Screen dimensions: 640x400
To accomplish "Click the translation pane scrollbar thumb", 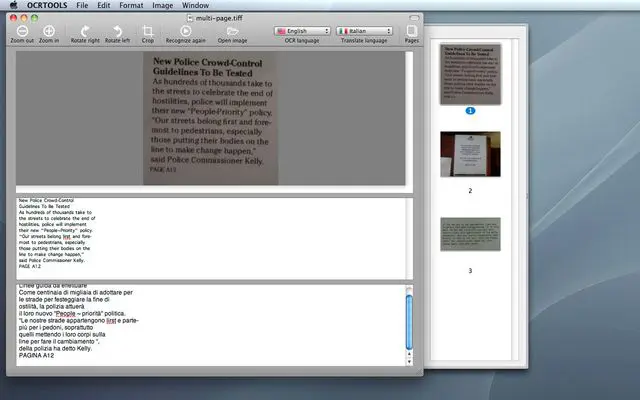I will pos(409,322).
